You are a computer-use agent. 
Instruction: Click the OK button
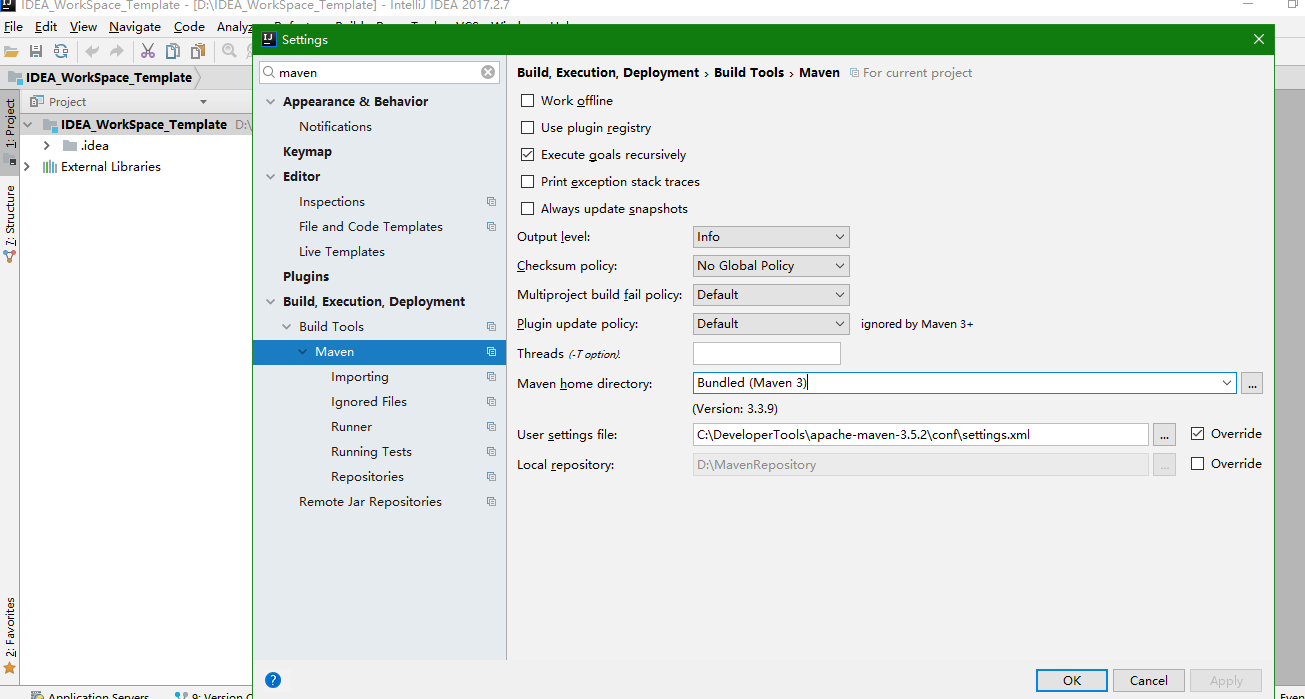[x=1072, y=680]
